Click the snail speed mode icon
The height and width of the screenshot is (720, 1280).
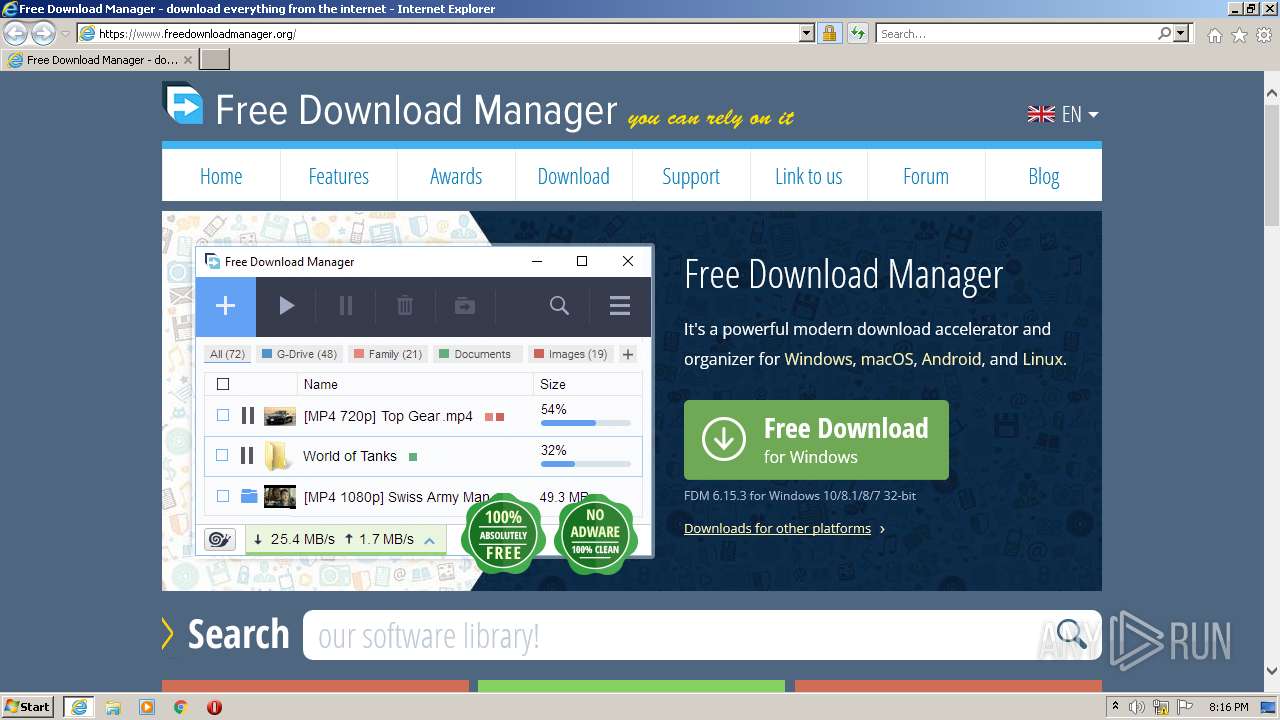click(x=219, y=539)
